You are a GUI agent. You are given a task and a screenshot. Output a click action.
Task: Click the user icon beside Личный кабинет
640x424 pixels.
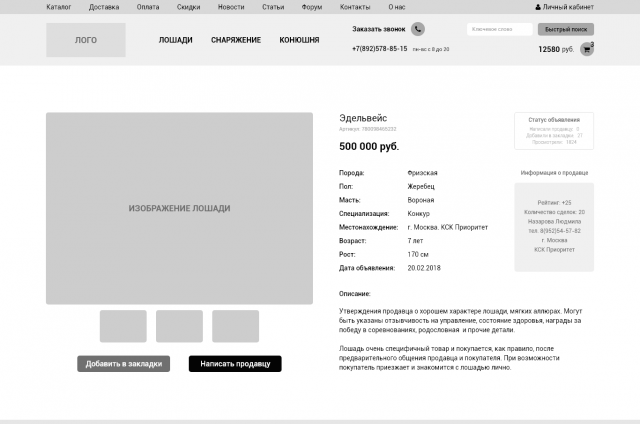point(538,7)
